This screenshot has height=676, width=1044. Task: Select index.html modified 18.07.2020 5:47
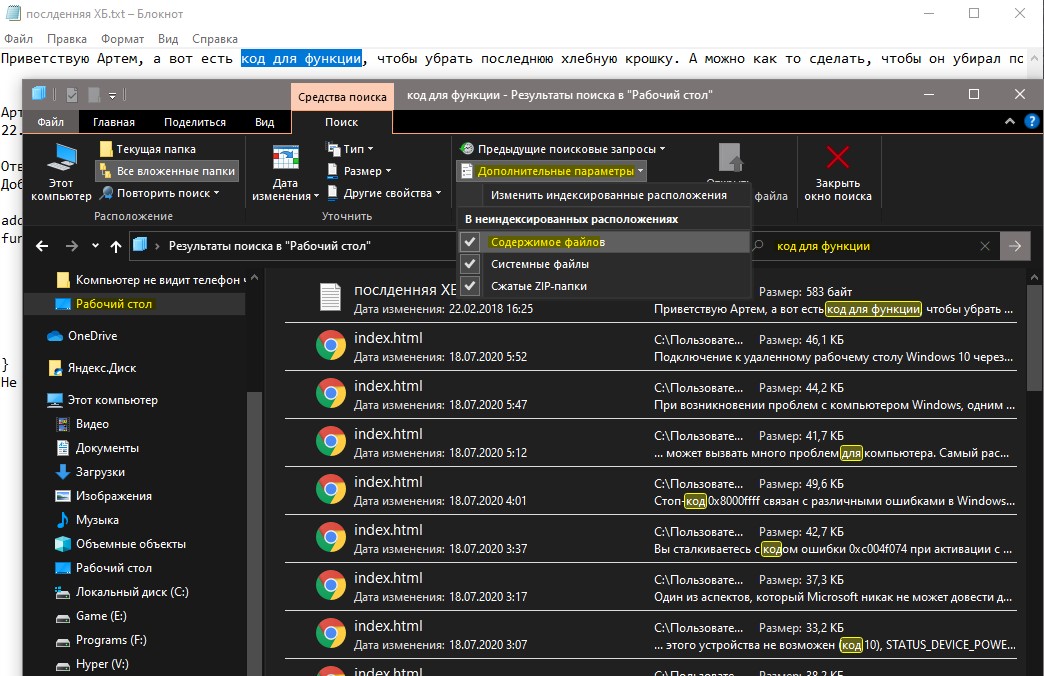[x=651, y=395]
